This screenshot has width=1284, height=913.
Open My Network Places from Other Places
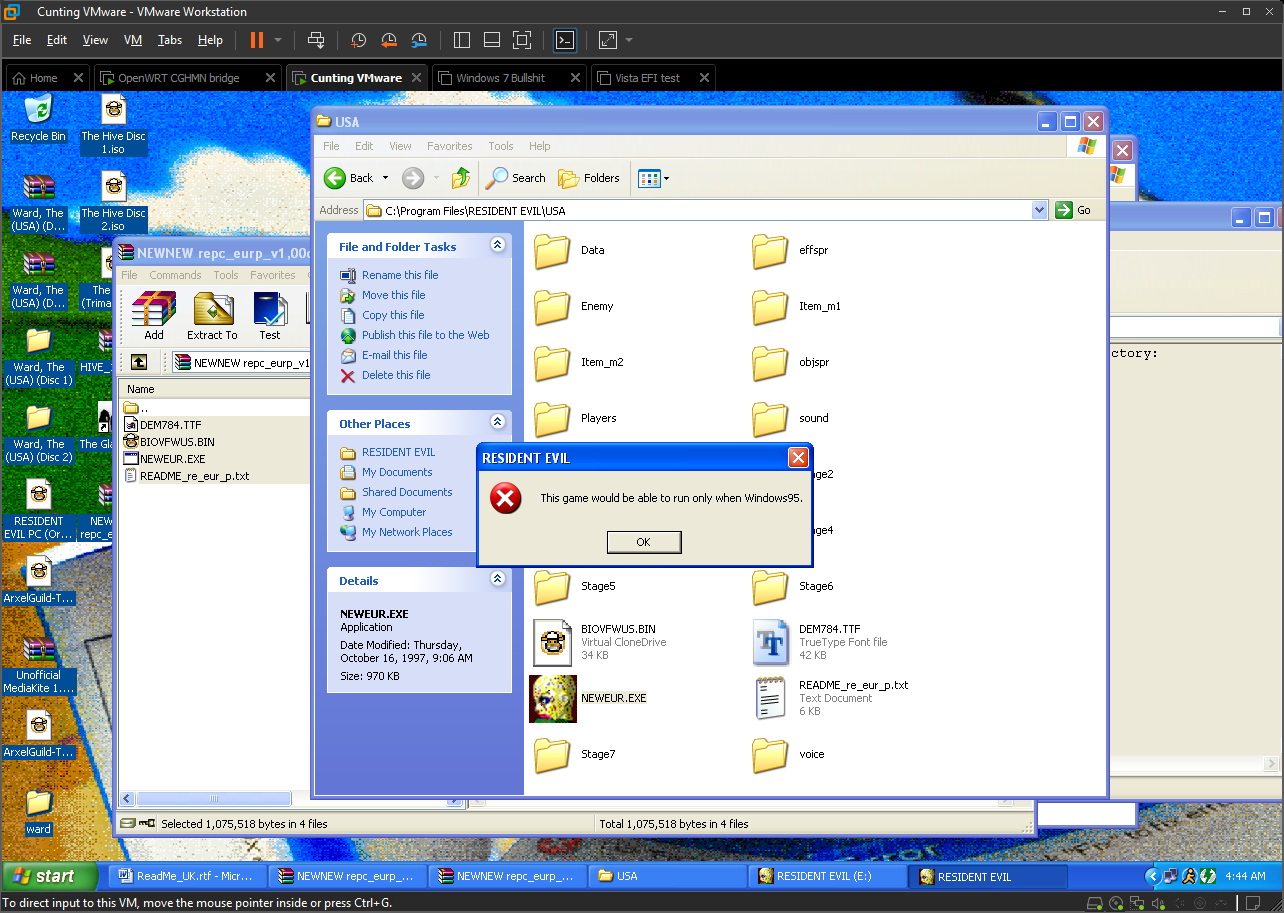407,532
